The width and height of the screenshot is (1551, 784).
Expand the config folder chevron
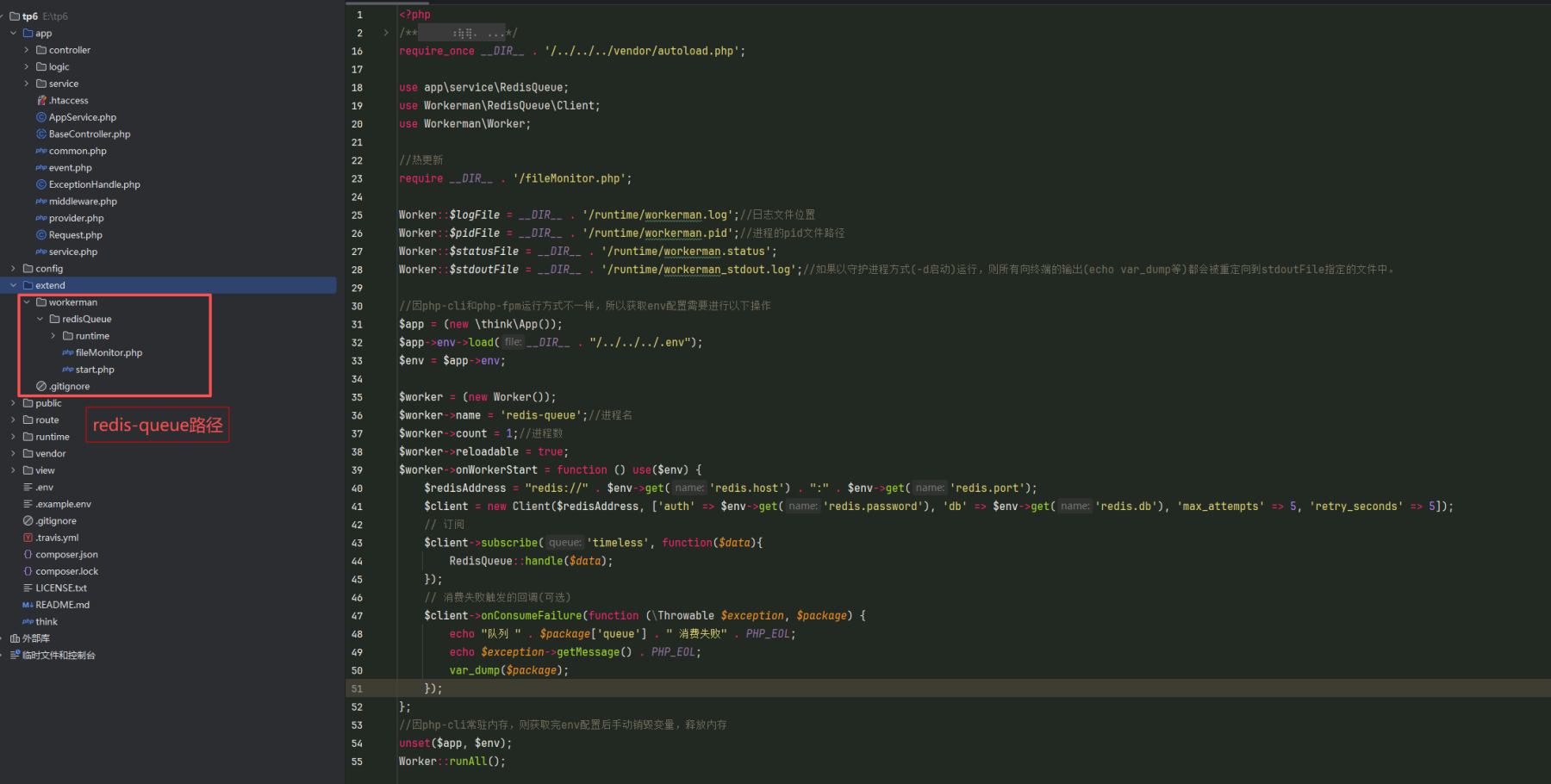[x=14, y=269]
